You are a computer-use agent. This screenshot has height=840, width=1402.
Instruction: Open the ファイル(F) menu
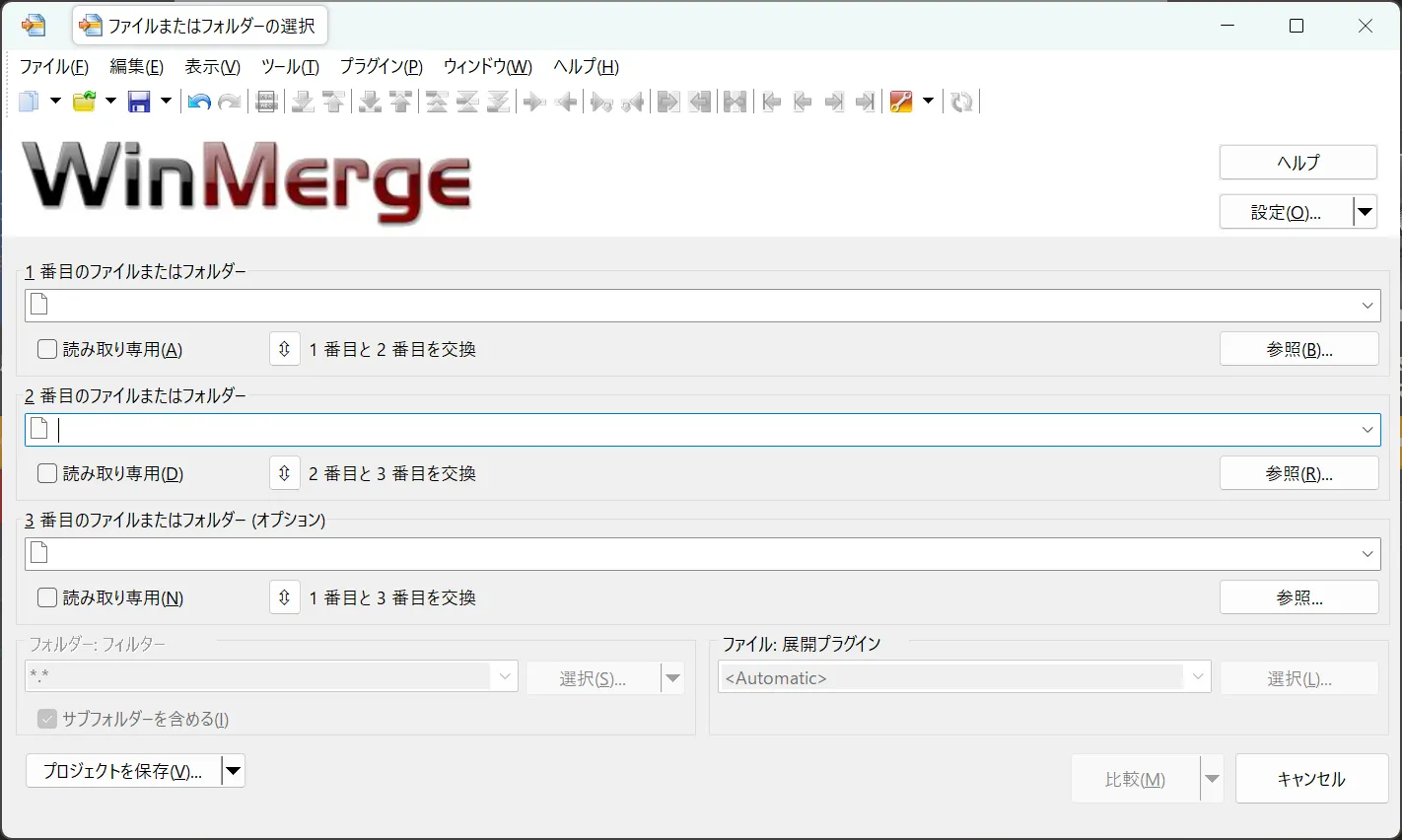(54, 67)
